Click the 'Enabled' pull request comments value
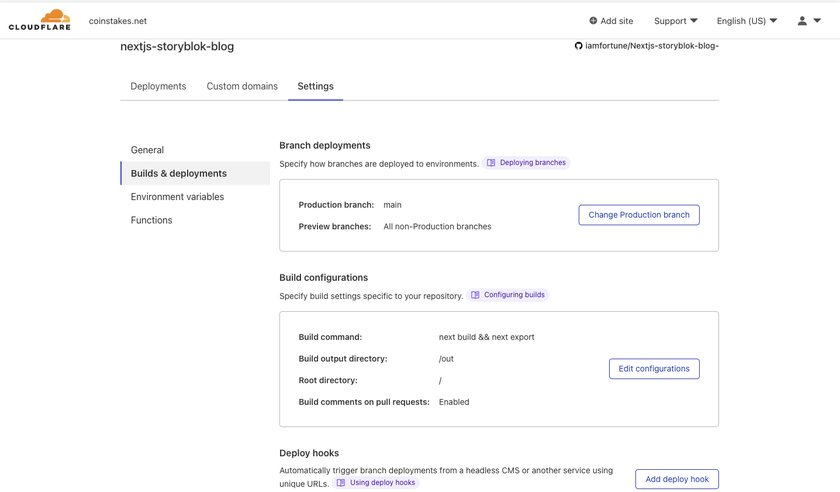This screenshot has width=840, height=492. point(454,402)
